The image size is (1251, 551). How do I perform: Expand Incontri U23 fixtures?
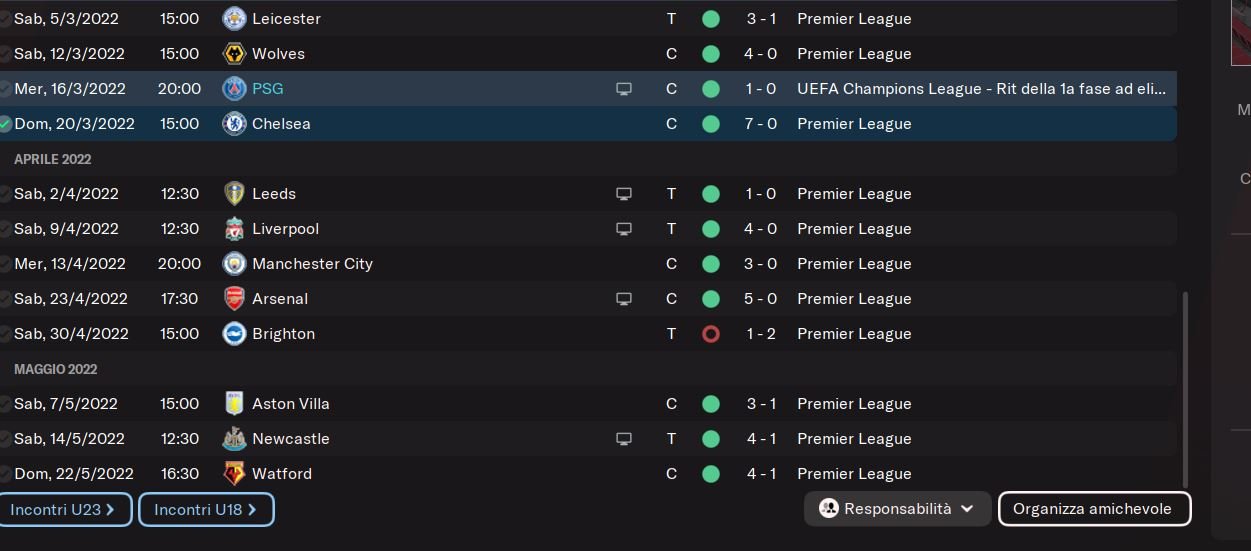(x=64, y=510)
